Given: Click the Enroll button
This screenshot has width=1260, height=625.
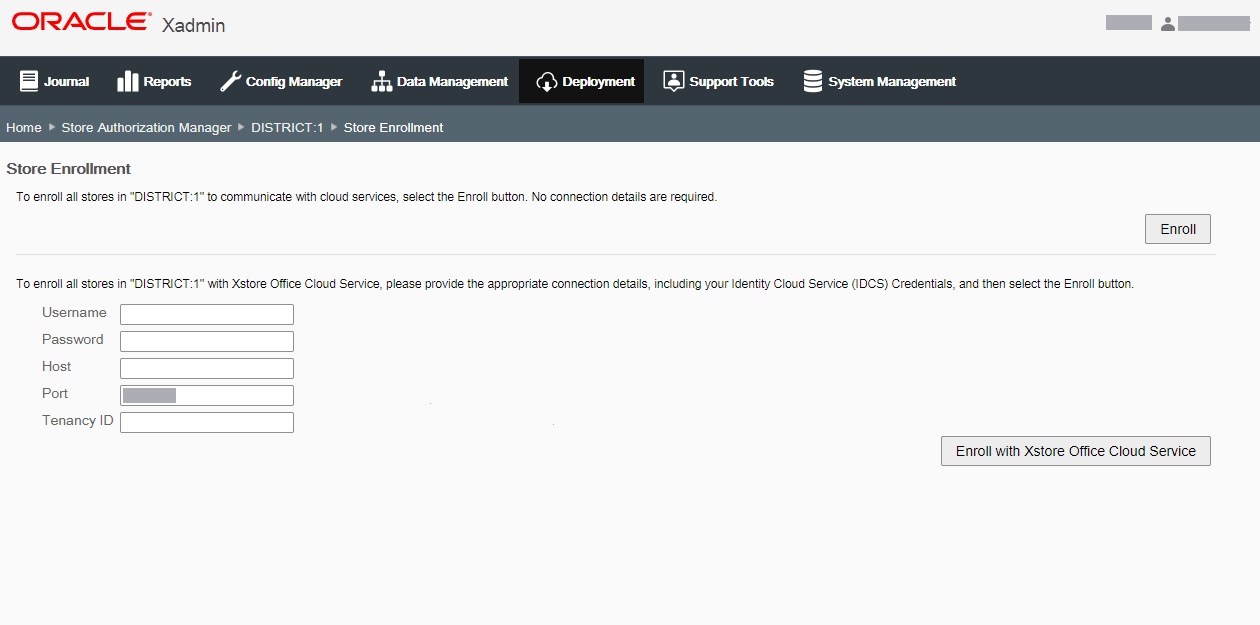Looking at the screenshot, I should pyautogui.click(x=1178, y=229).
